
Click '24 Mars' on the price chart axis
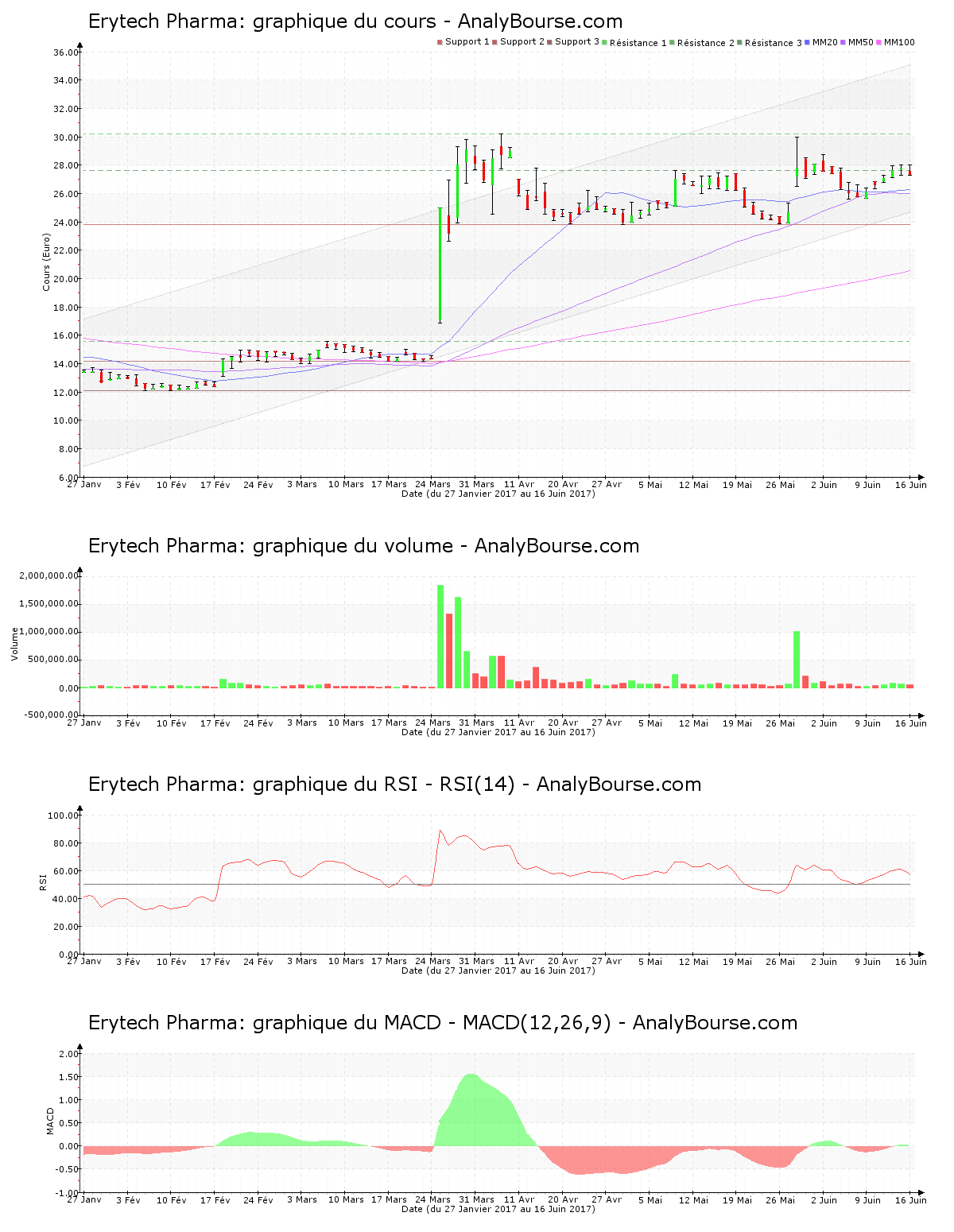pos(433,484)
